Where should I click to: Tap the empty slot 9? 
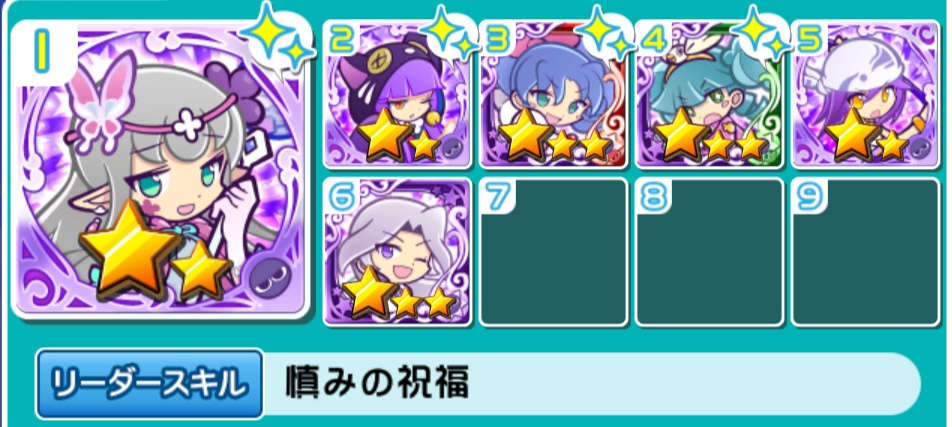[x=866, y=251]
